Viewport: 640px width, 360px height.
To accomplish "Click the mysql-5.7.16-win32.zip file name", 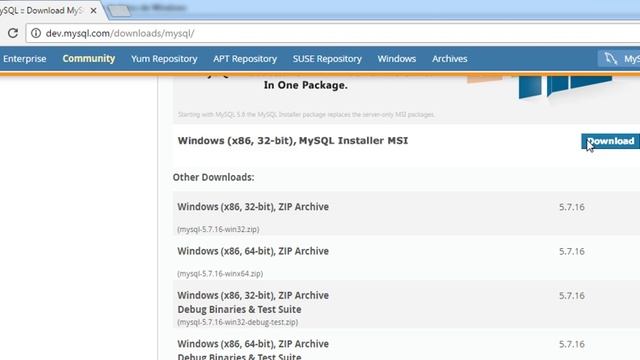I will tap(218, 229).
